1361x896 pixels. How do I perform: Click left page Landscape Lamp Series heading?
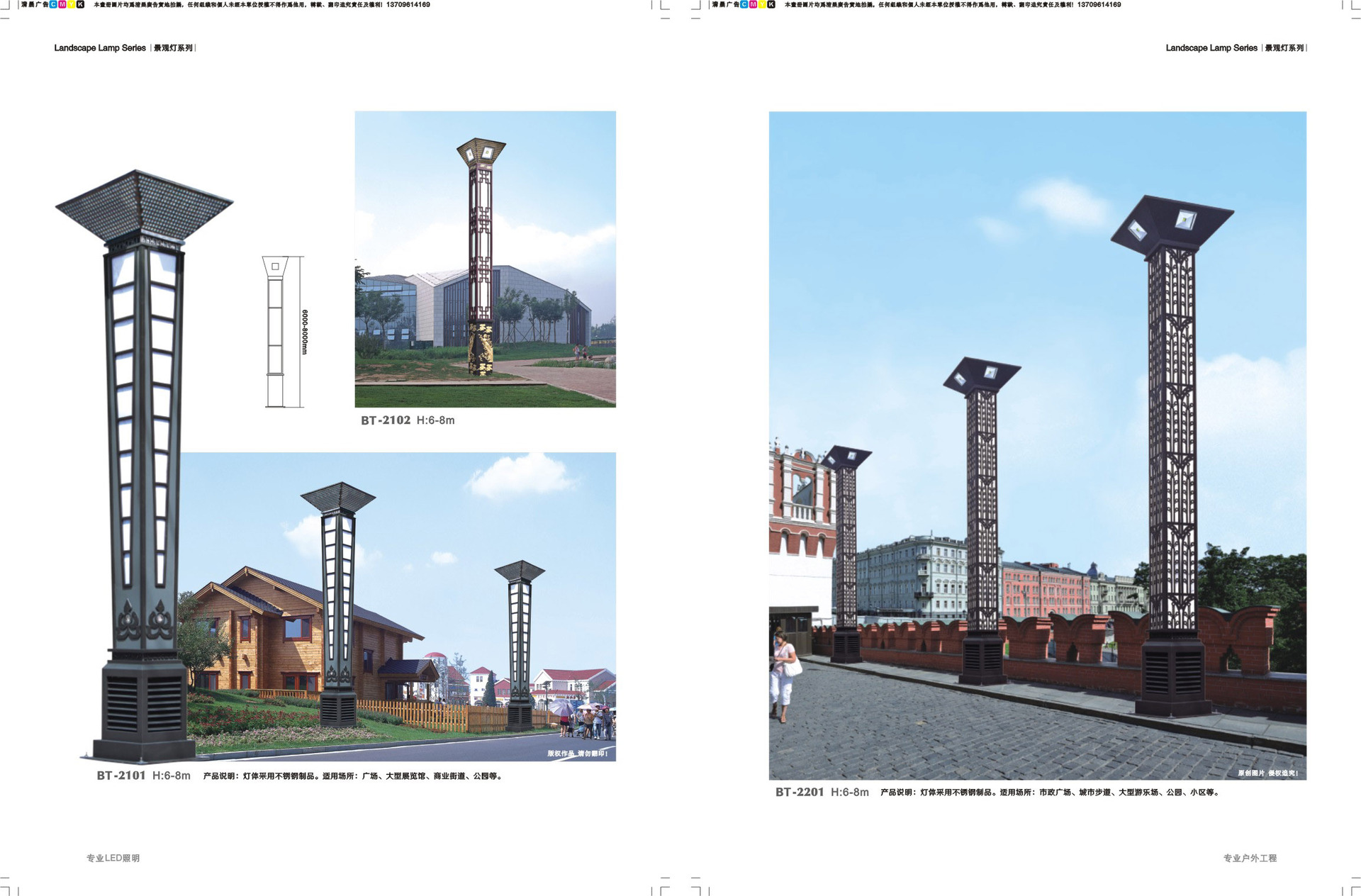pos(100,48)
